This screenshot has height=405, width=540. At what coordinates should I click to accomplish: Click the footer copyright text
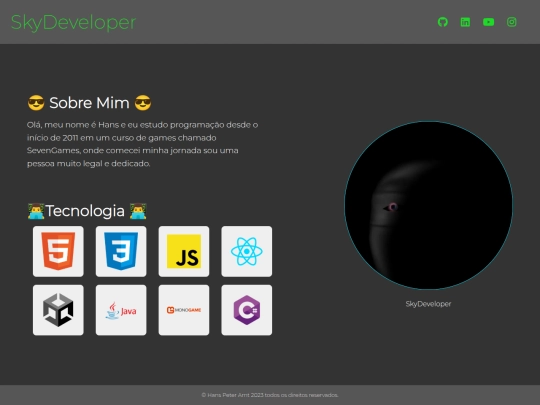(x=270, y=395)
